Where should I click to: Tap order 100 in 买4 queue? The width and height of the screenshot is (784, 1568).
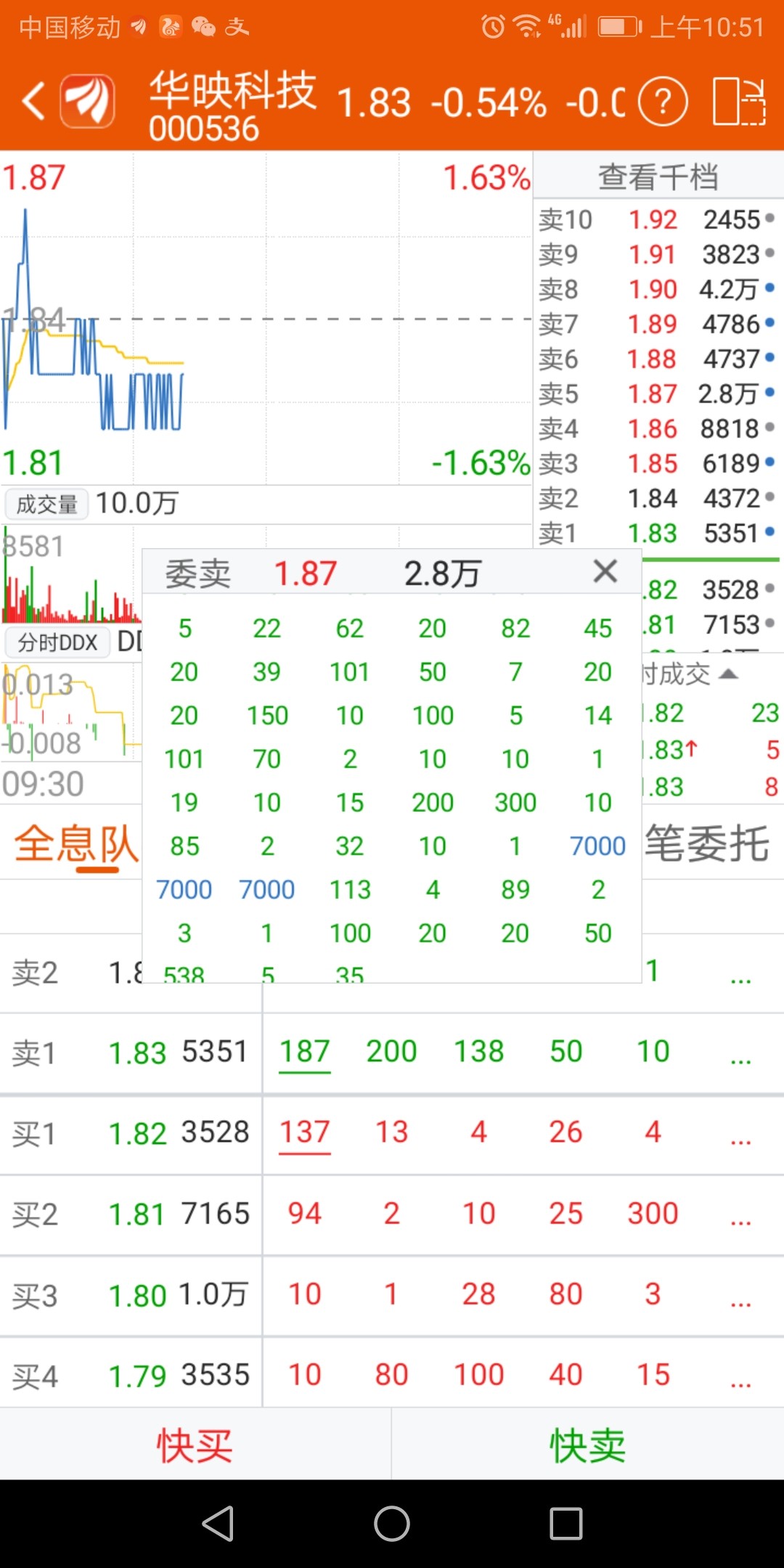478,1375
